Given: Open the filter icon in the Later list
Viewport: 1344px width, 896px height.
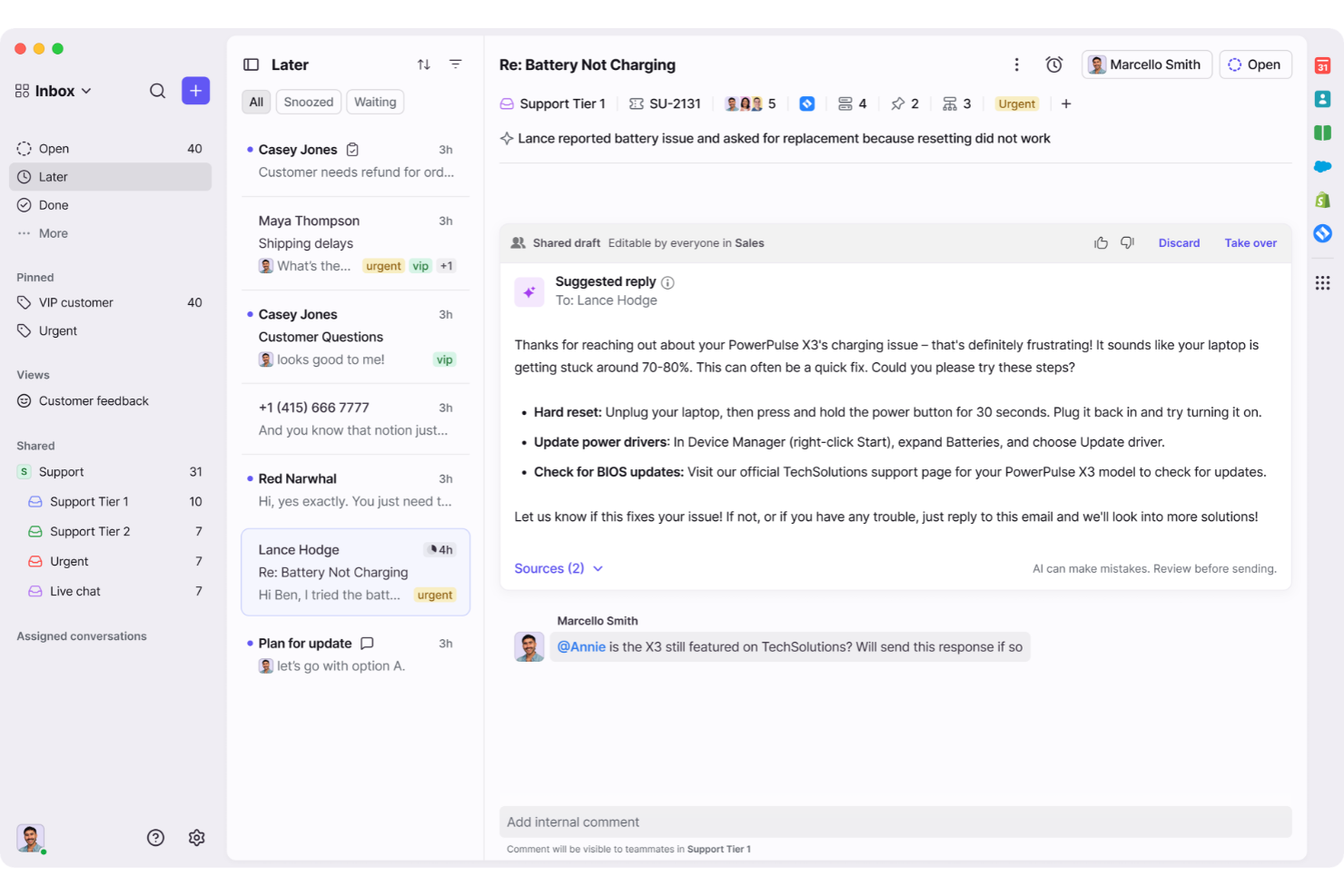Looking at the screenshot, I should coord(456,64).
